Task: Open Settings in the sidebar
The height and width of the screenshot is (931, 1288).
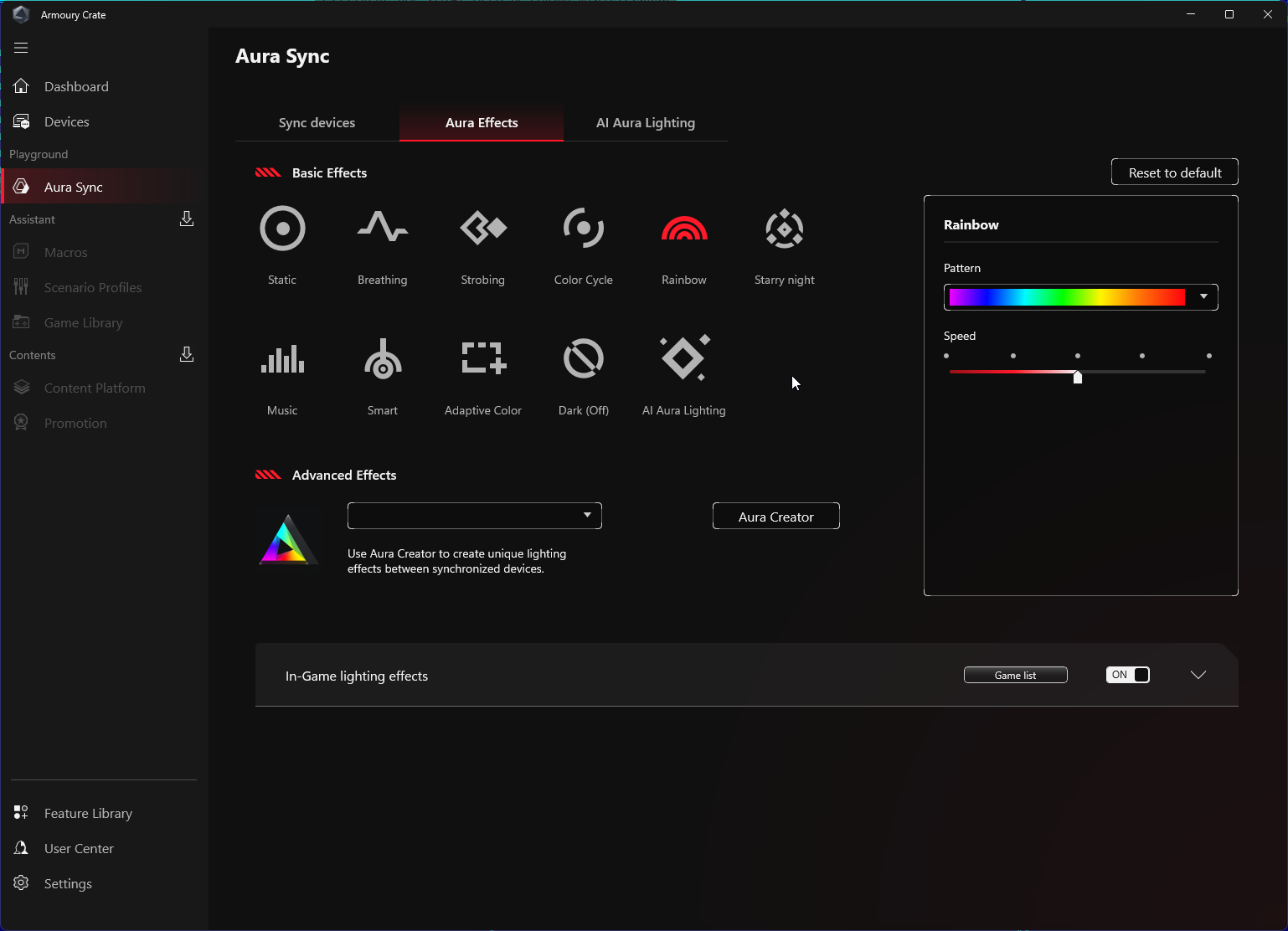Action: 104,883
